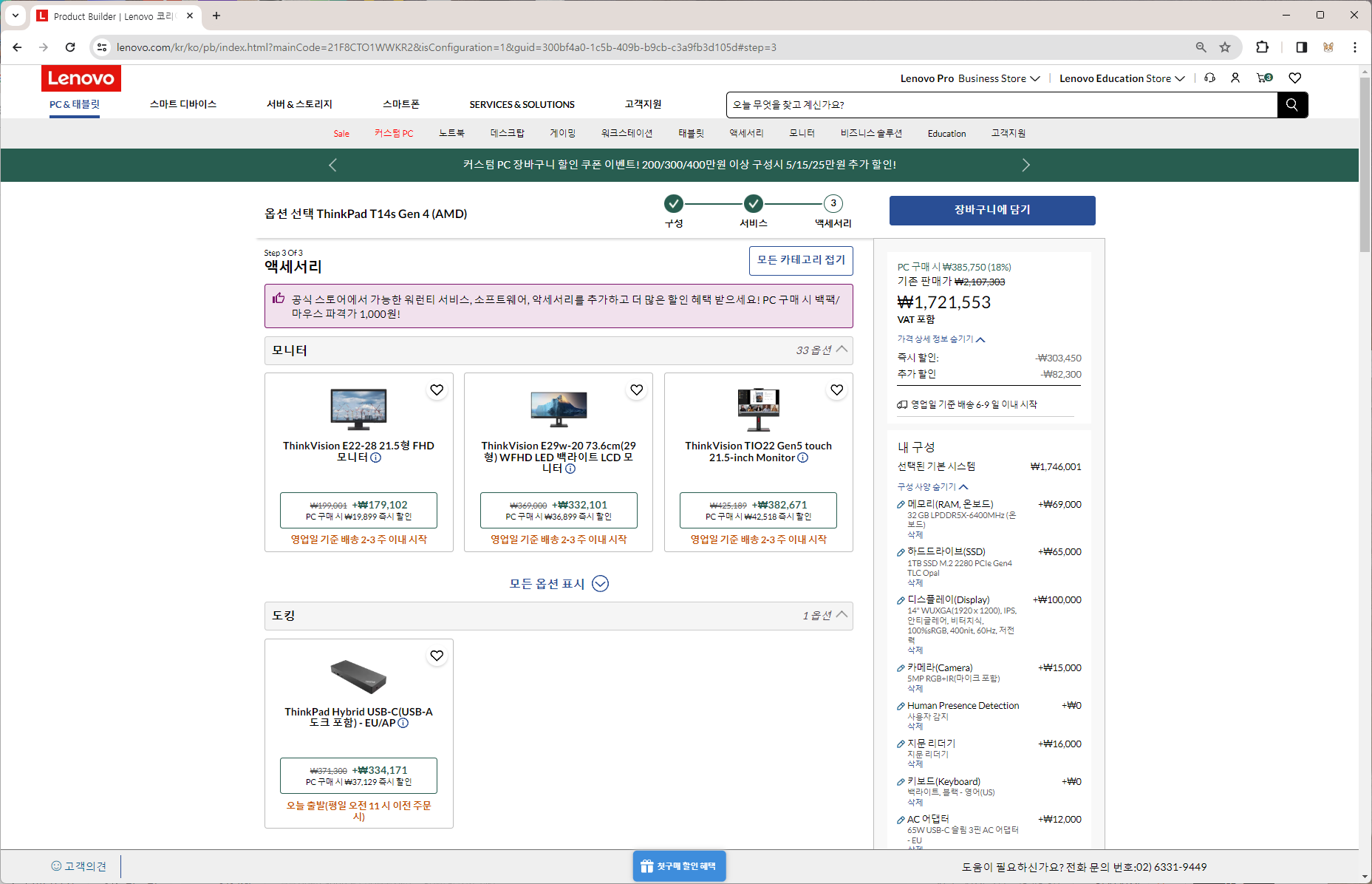Screen dimensions: 1372x884
Task: Click the browser reload button
Action: point(70,47)
